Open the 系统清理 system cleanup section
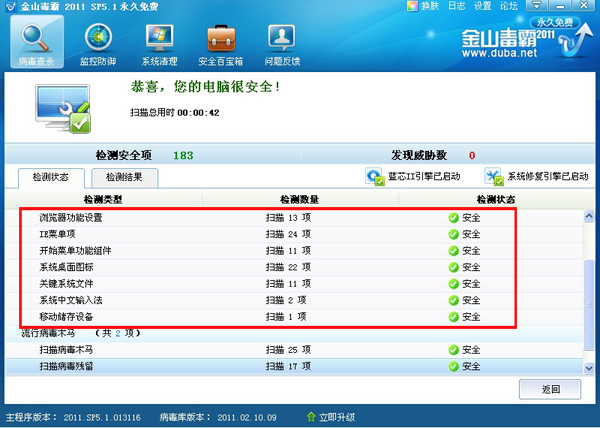This screenshot has height=428, width=600. pyautogui.click(x=160, y=45)
